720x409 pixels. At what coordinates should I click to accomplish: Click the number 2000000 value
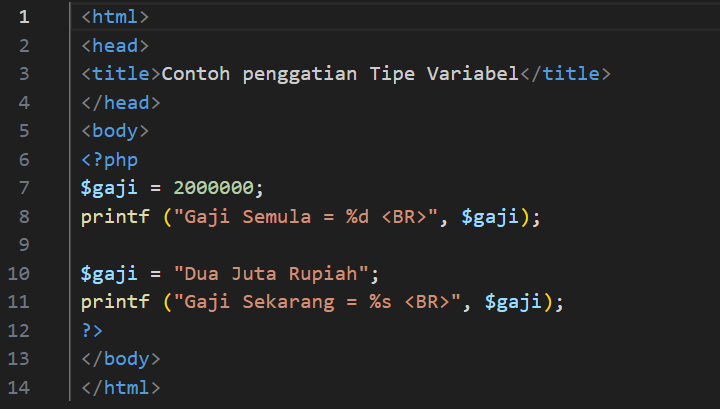[x=213, y=188]
